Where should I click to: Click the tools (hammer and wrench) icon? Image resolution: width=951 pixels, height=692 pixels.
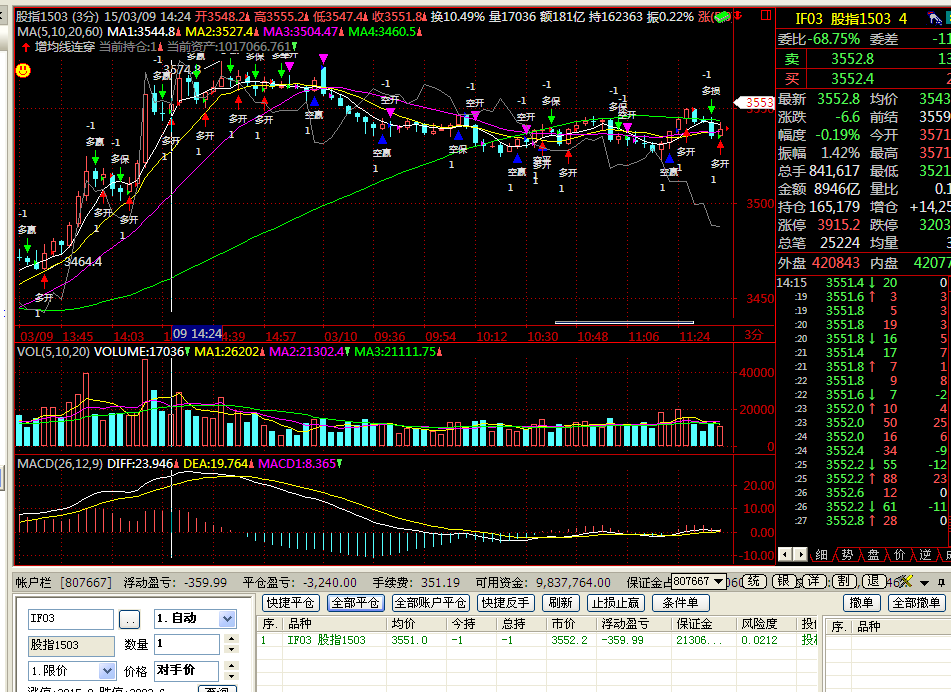coord(905,581)
